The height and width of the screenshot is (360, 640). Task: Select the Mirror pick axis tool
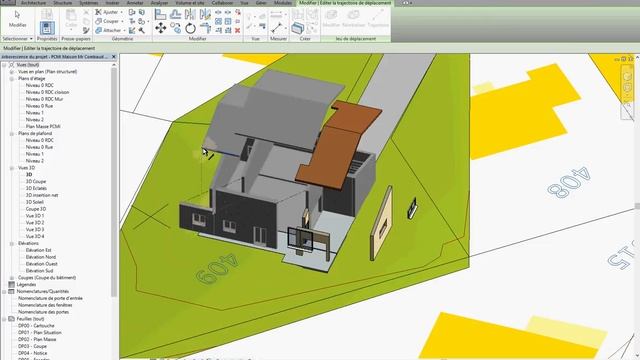click(190, 14)
